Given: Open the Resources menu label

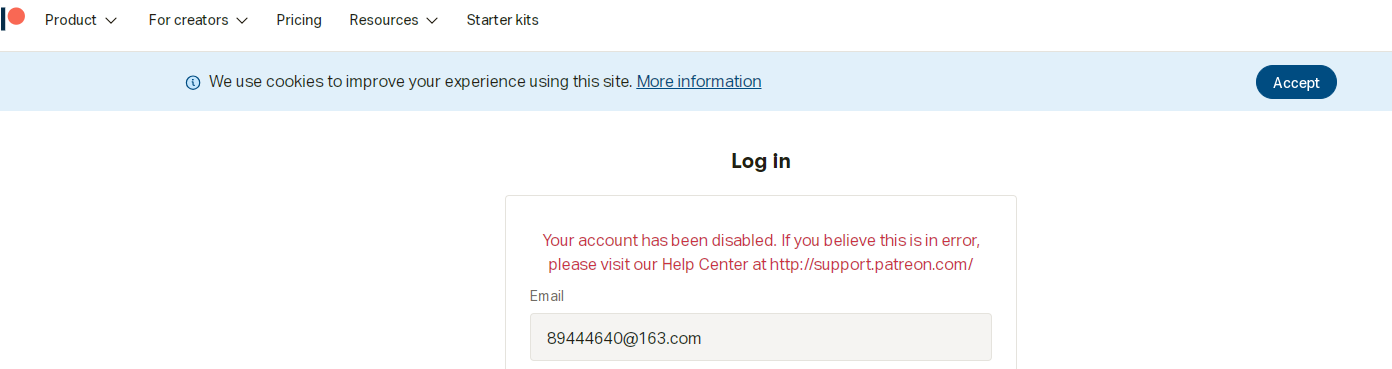Looking at the screenshot, I should point(383,20).
